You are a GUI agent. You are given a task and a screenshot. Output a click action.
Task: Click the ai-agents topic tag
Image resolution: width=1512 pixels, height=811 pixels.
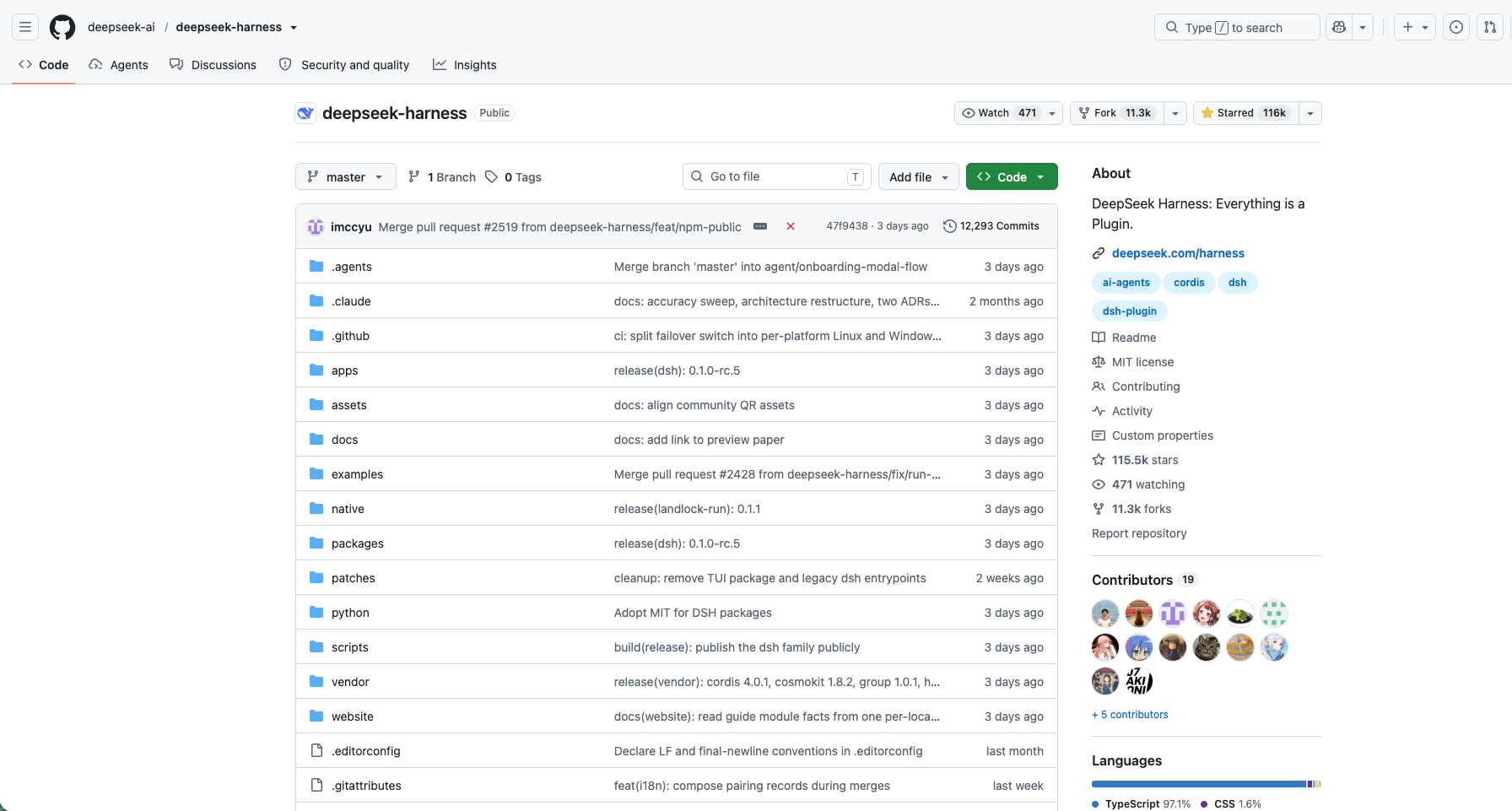click(1126, 283)
